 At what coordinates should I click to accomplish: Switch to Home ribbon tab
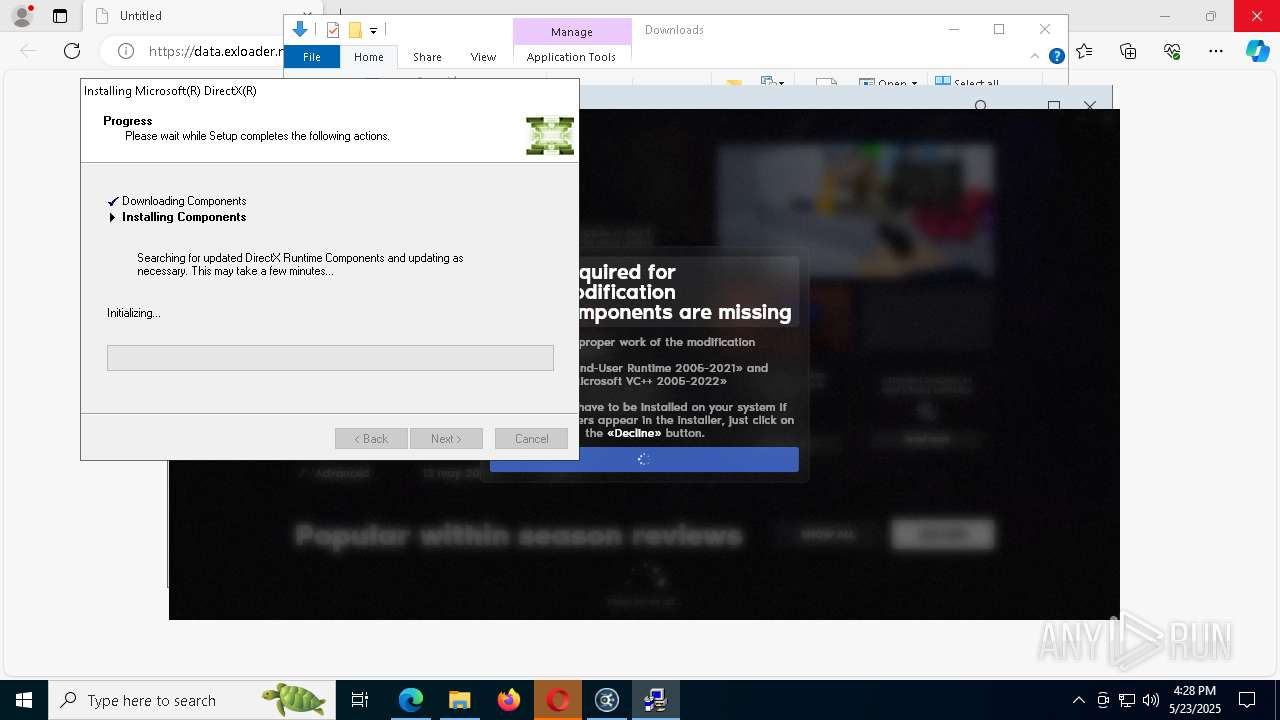coord(369,57)
